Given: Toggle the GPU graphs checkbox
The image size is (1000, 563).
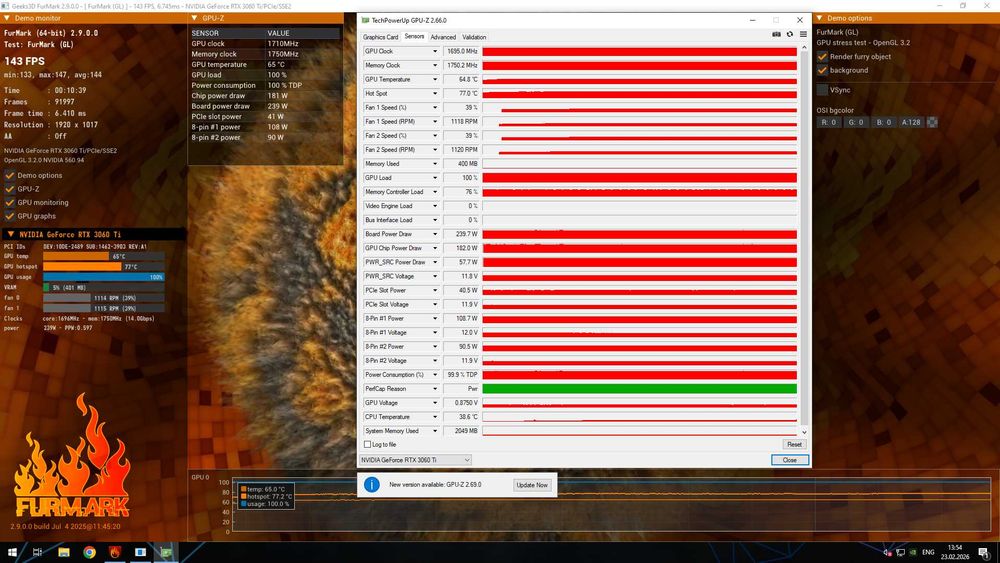Looking at the screenshot, I should 10,216.
